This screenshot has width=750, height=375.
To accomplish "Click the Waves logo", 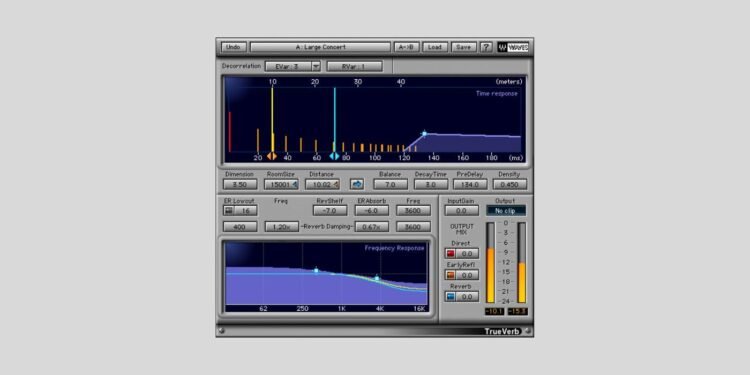I will point(513,47).
